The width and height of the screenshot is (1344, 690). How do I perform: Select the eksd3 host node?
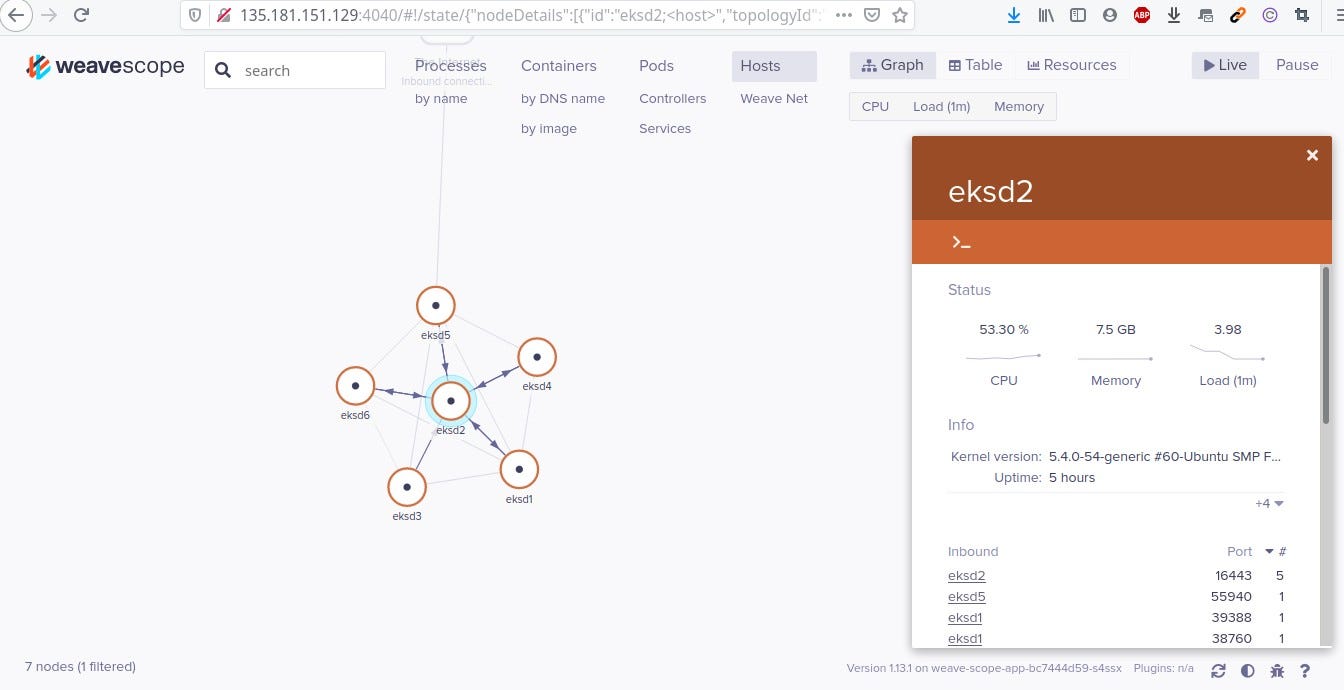pyautogui.click(x=407, y=487)
